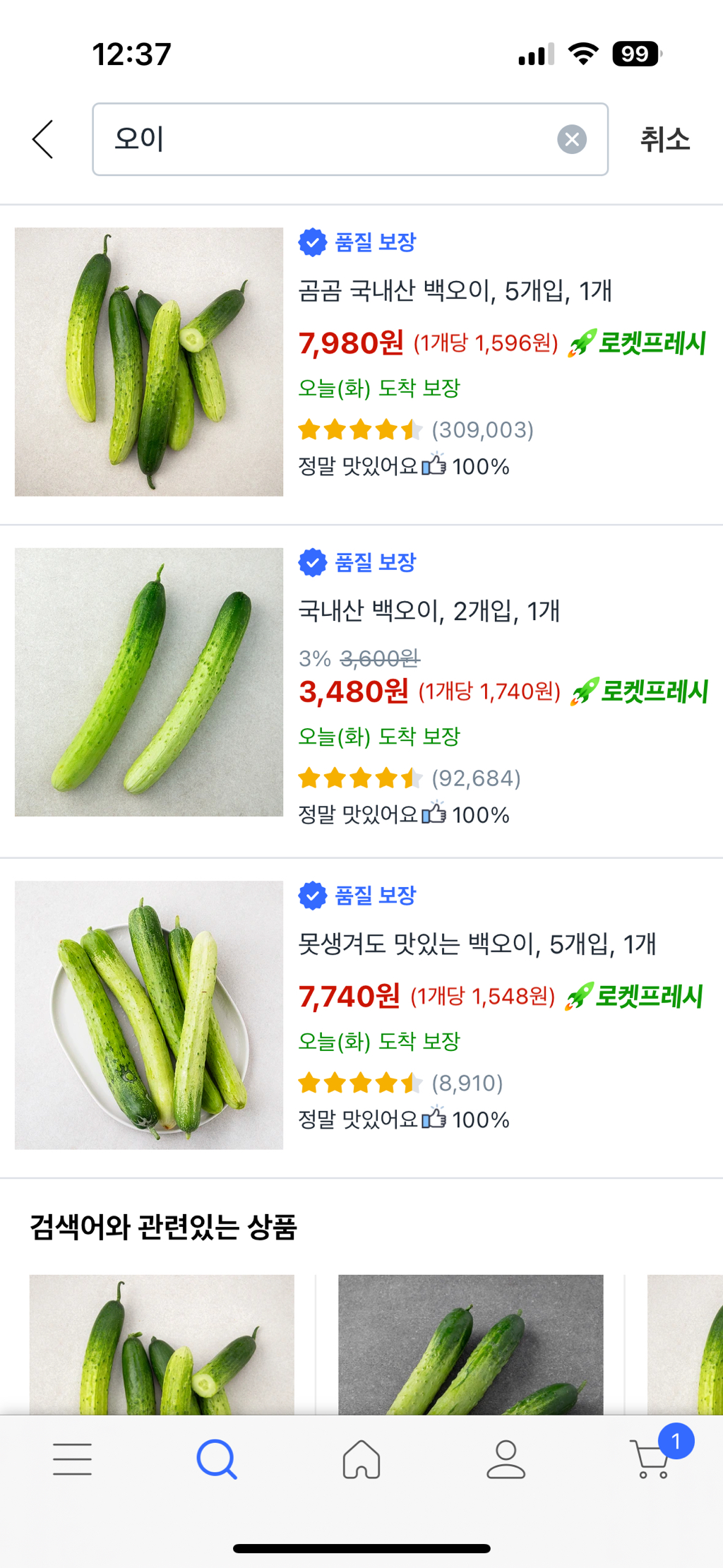Open 못생겨도 맛있는 백오이 plate image
723x1568 pixels.
click(149, 1015)
